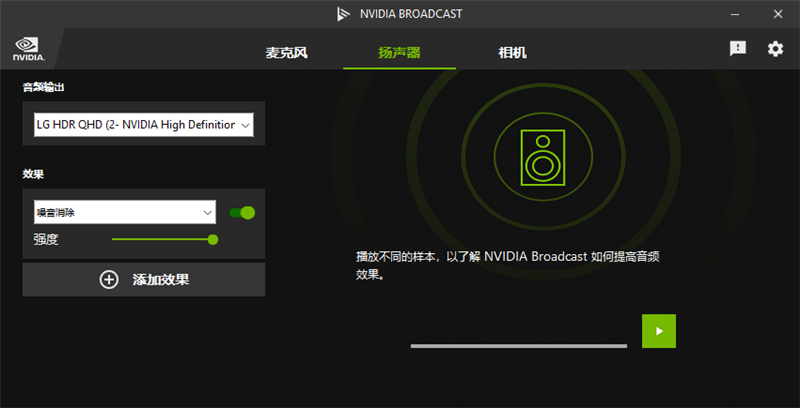The image size is (800, 408).
Task: Click the green 强度 slider handle
Action: pyautogui.click(x=212, y=239)
